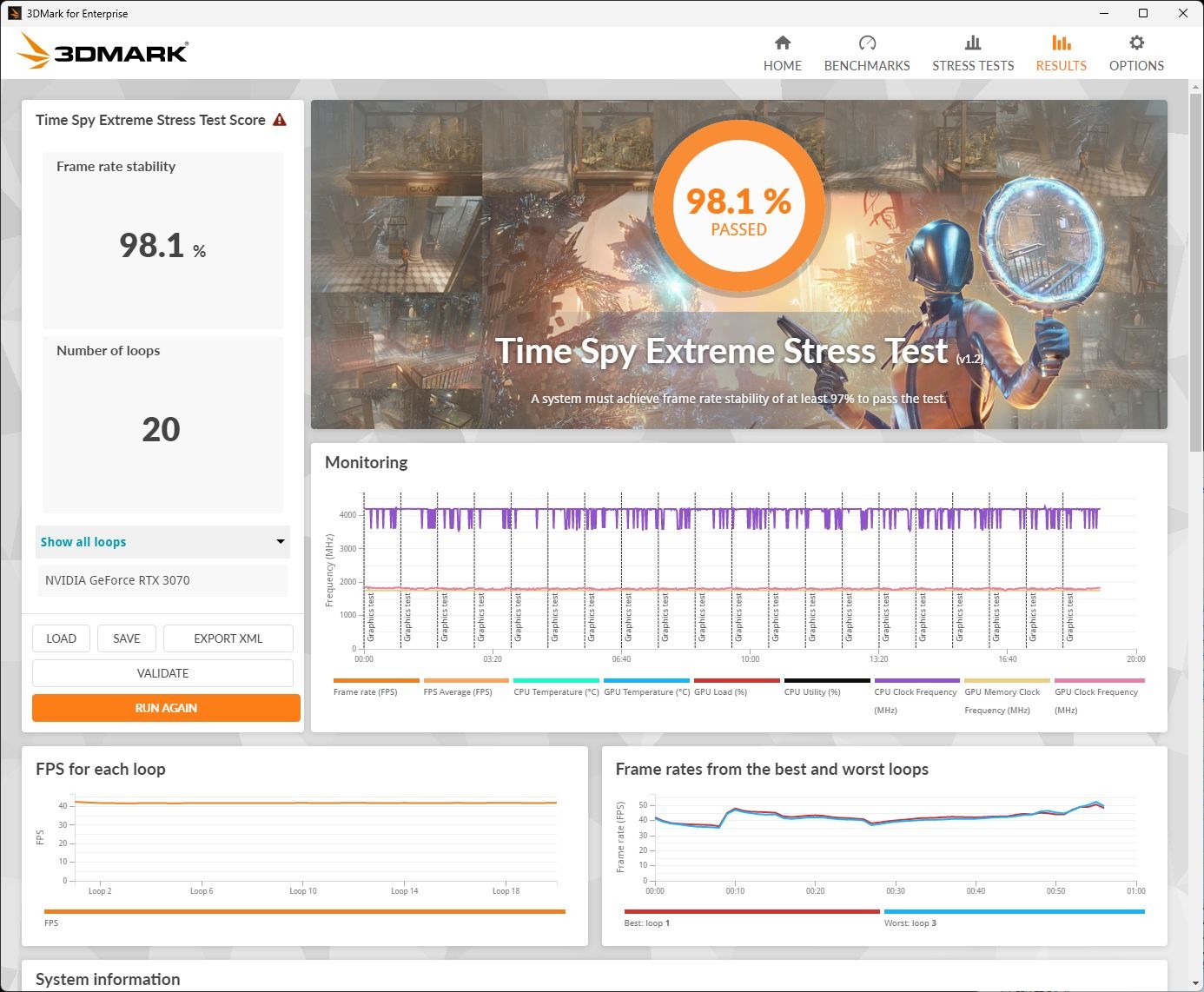The width and height of the screenshot is (1204, 992).
Task: Toggle Frame rate (FPS) legend swatch
Action: coord(376,681)
